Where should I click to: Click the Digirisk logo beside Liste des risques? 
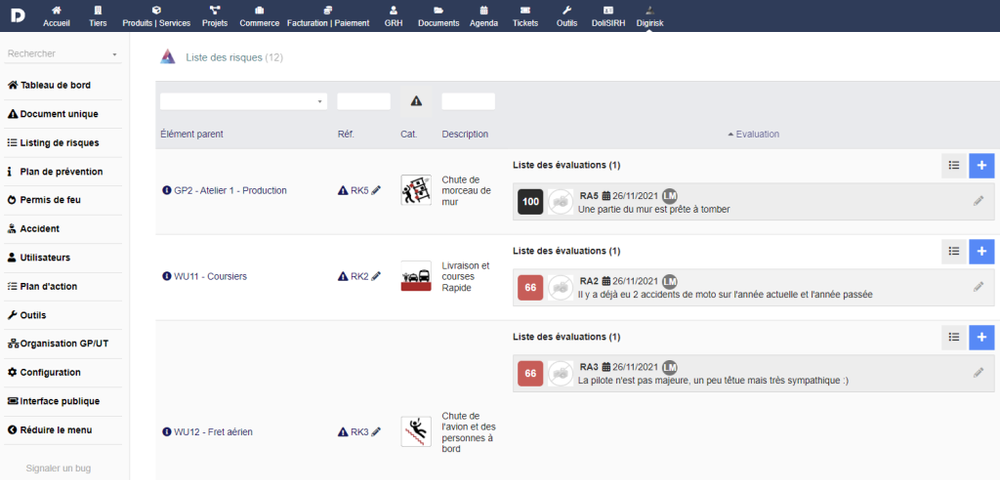(168, 57)
